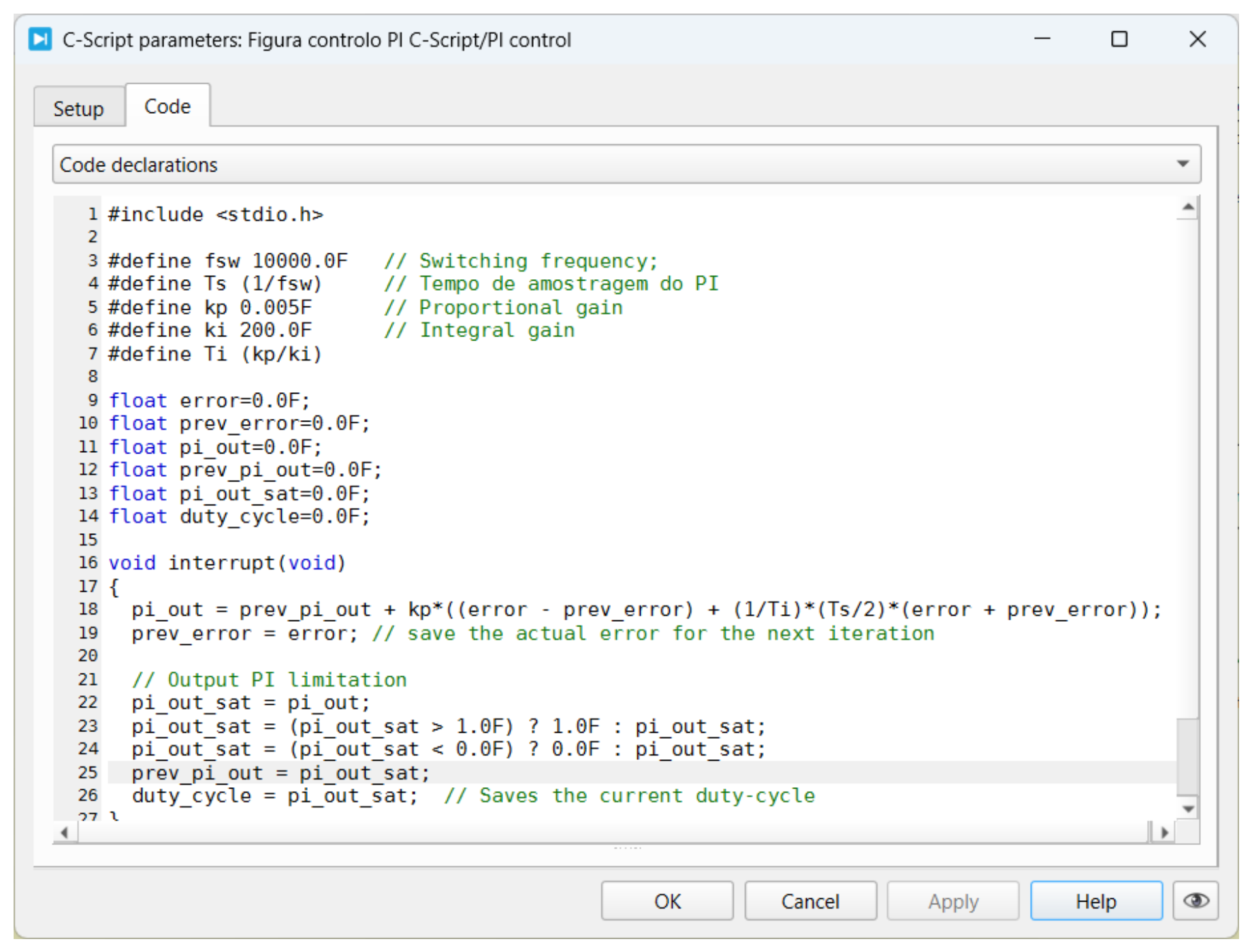
Task: Click 'float duty_cycle=0.0F;' line
Action: (240, 516)
